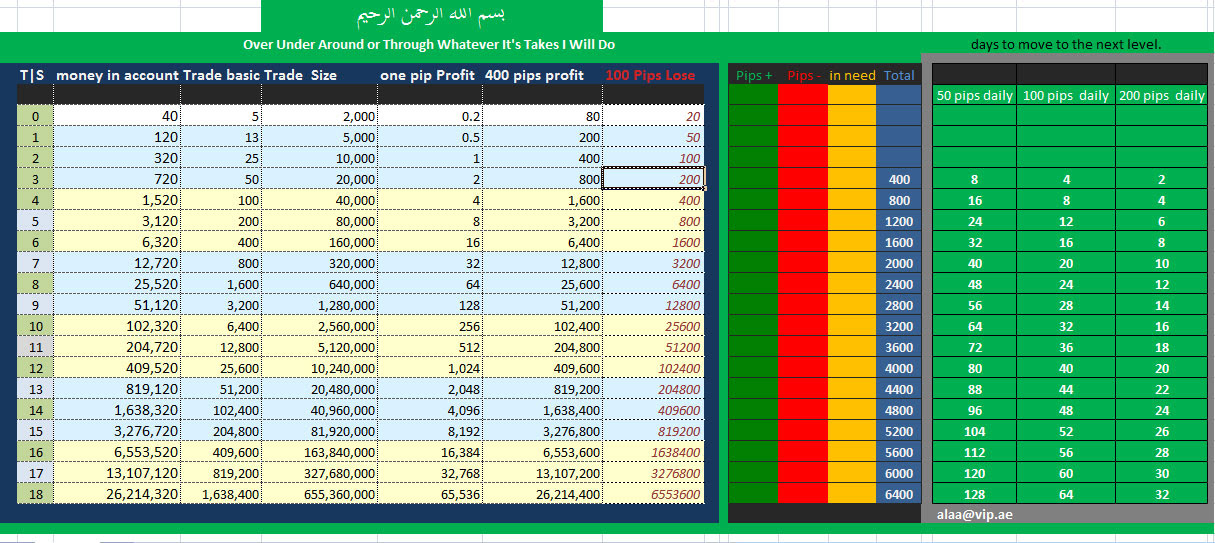The width and height of the screenshot is (1215, 543).
Task: Select the Total column value '5200'
Action: pos(898,431)
